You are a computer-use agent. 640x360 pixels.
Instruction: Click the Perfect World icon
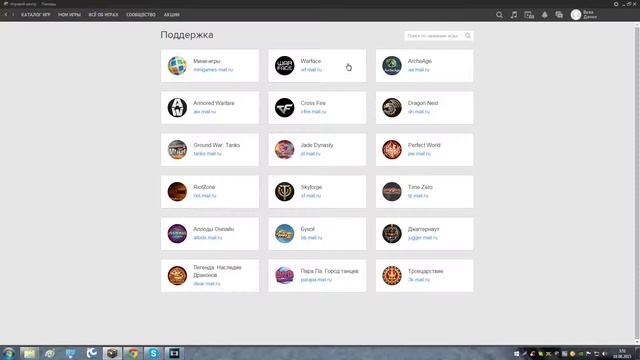click(392, 150)
